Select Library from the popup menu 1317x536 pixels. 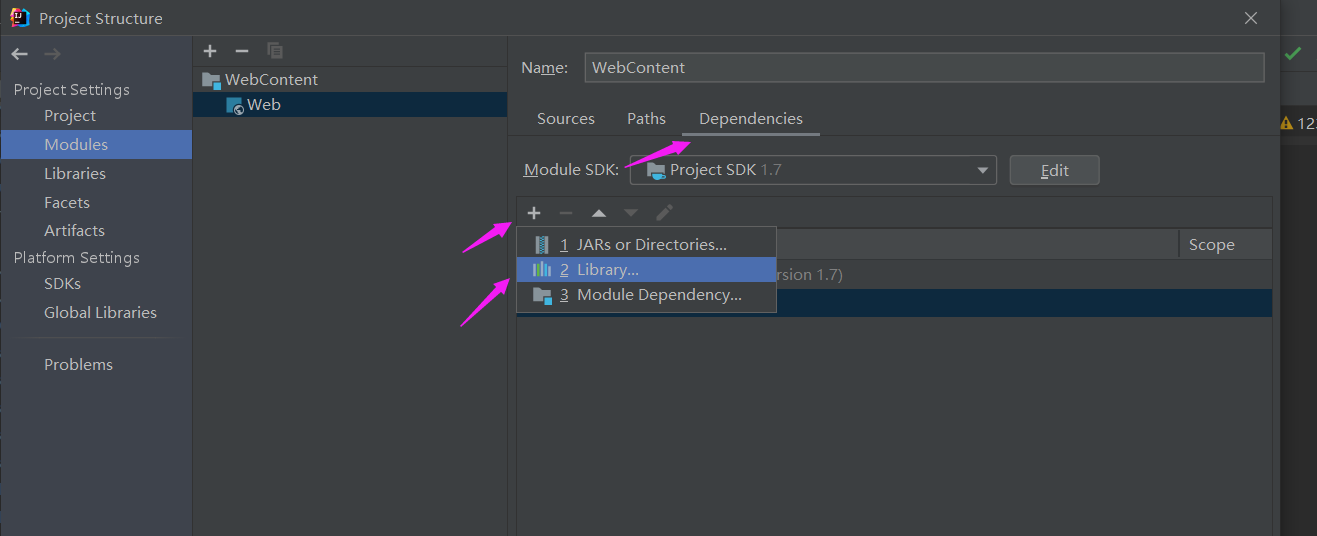pos(607,270)
